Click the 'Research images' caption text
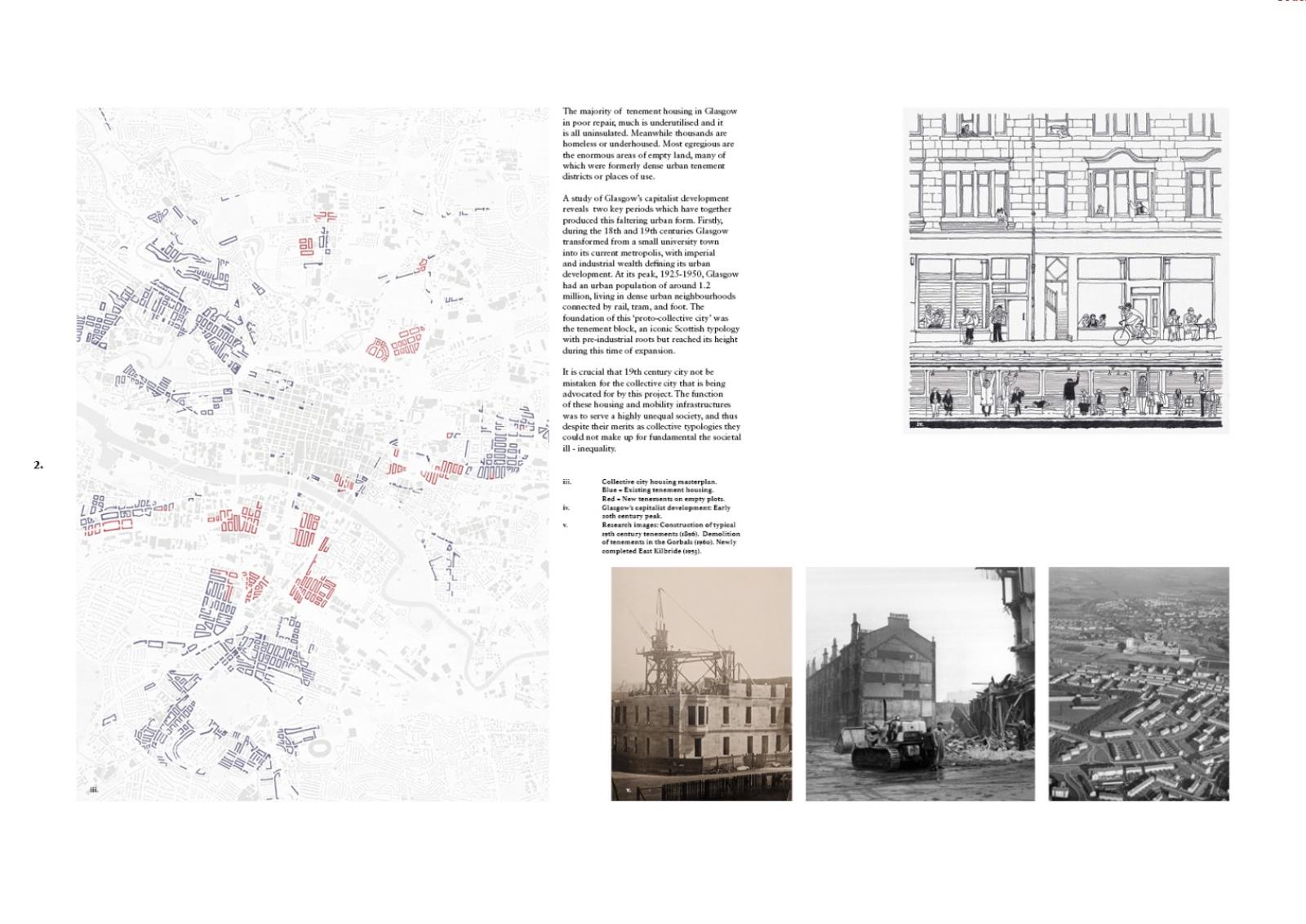This screenshot has height=924, width=1306. [669, 538]
